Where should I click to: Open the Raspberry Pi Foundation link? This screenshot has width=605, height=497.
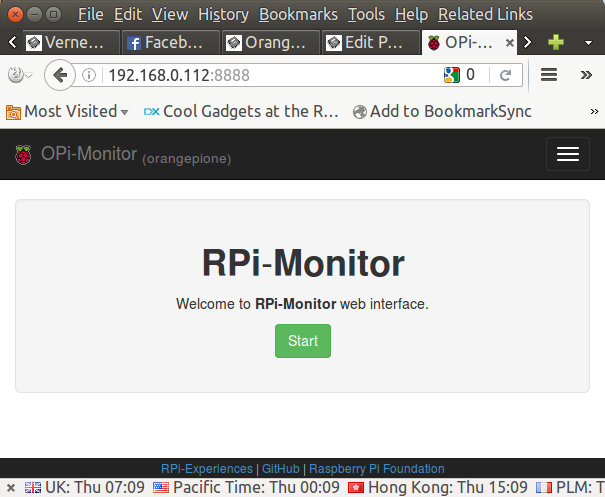377,469
